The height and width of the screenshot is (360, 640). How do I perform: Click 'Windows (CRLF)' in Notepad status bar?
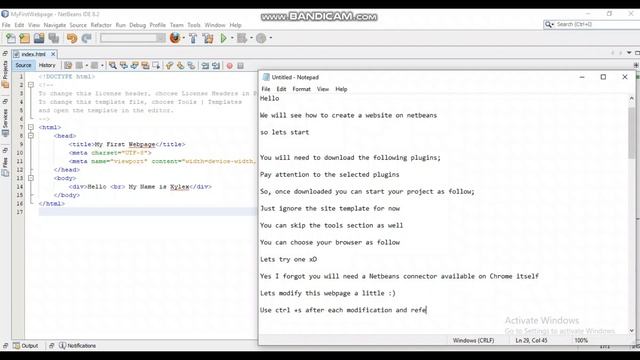pos(473,340)
